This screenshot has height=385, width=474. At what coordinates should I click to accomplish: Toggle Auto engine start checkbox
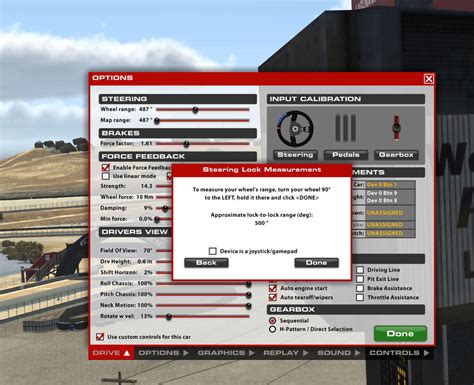tap(273, 288)
